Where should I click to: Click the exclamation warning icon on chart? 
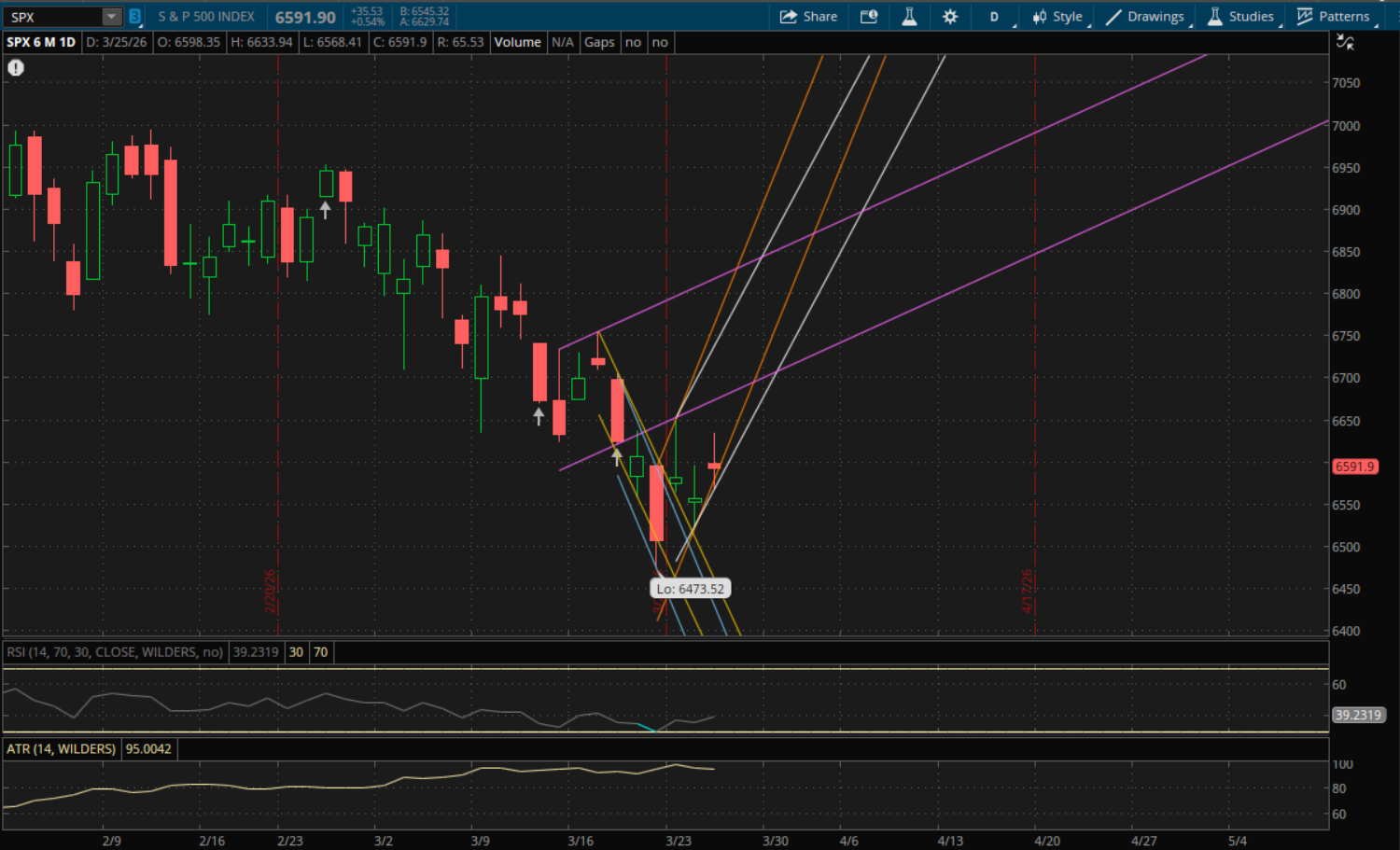pos(16,67)
